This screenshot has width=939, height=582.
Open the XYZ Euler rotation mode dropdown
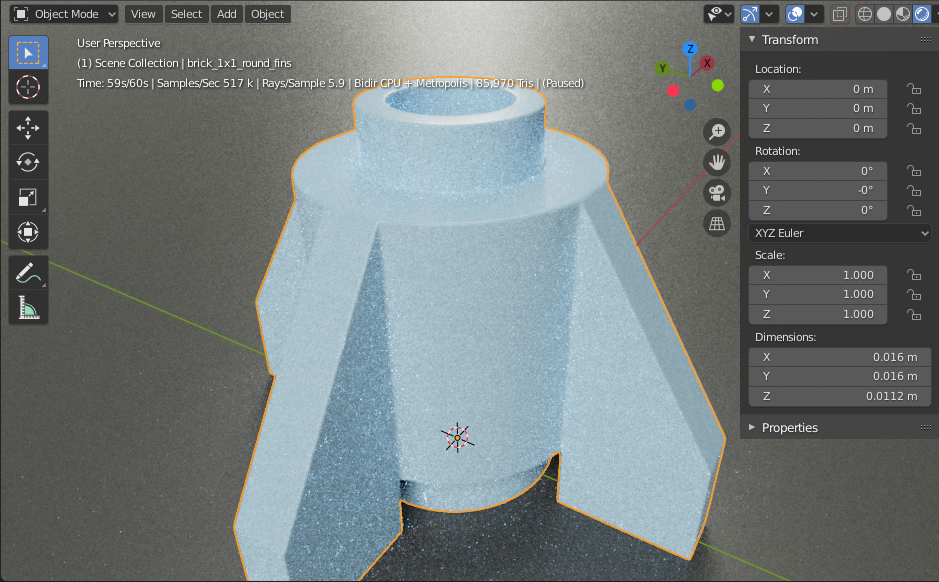tap(839, 233)
